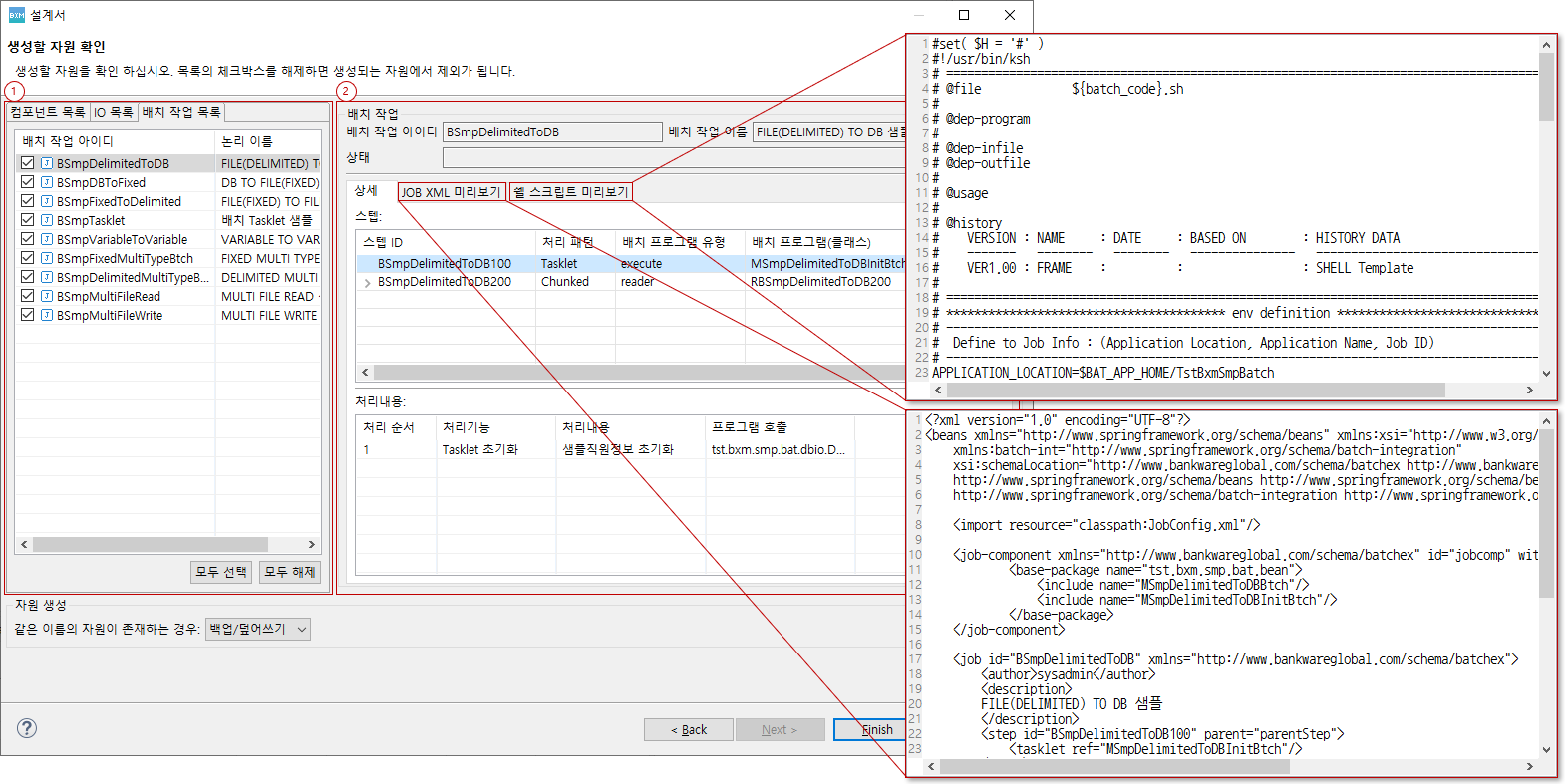
Task: Open the JOB XML 미리보기 tab
Action: 451,192
